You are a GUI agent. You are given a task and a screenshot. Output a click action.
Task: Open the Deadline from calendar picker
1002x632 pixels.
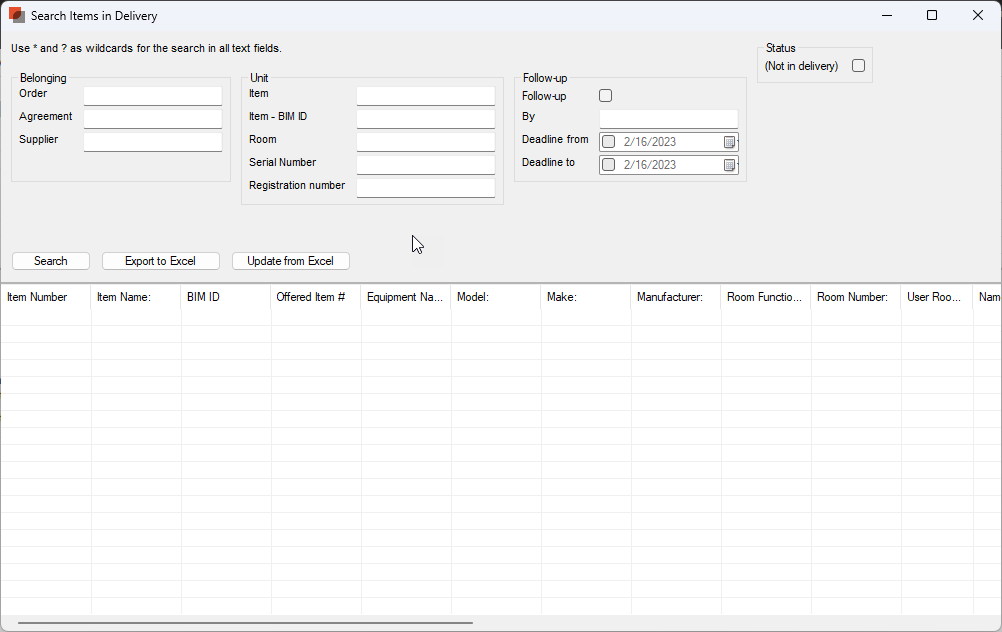click(729, 142)
